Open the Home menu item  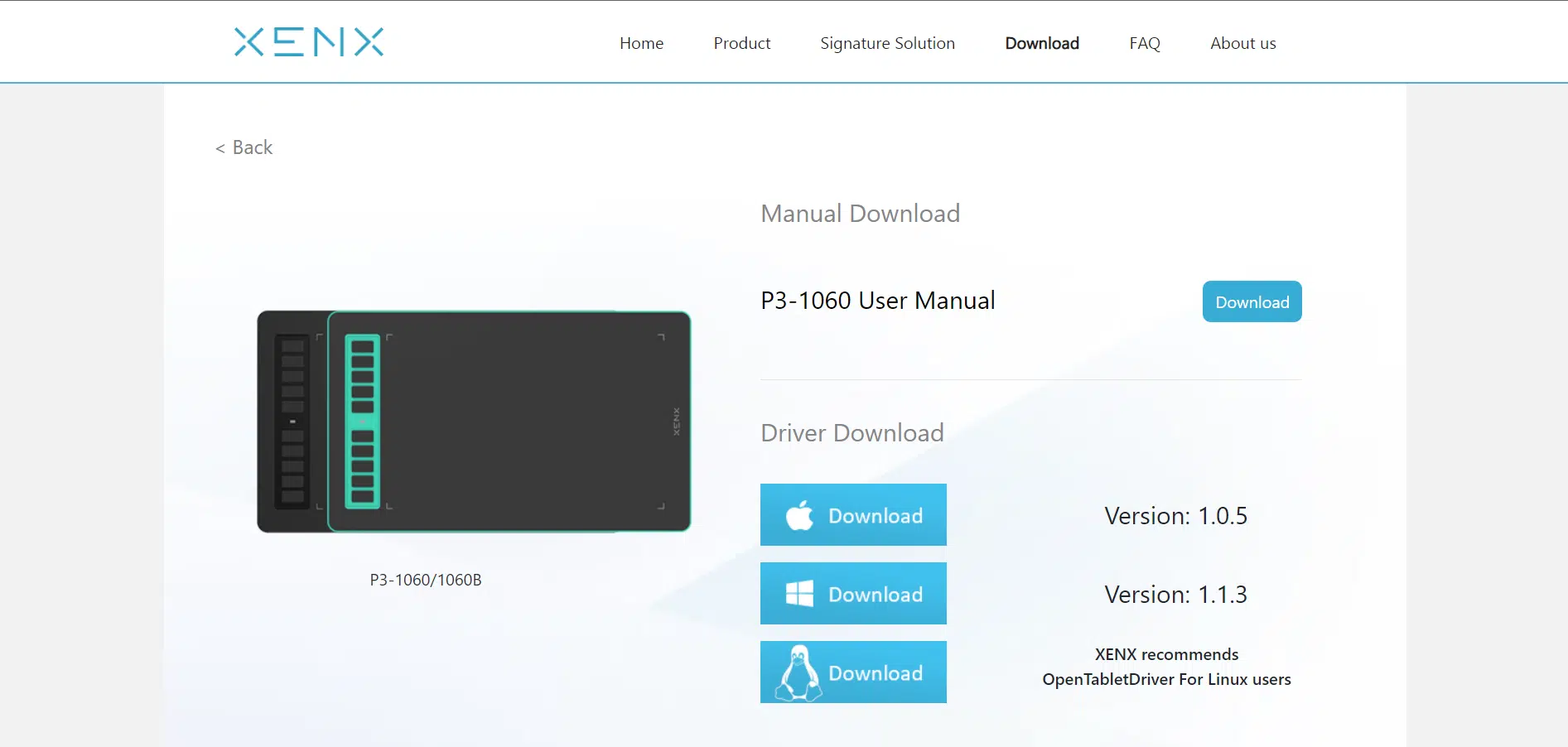tap(641, 43)
